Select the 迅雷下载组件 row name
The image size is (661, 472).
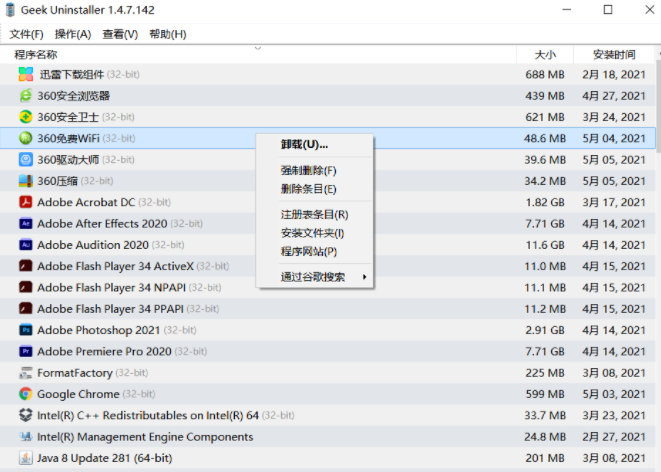[72, 75]
